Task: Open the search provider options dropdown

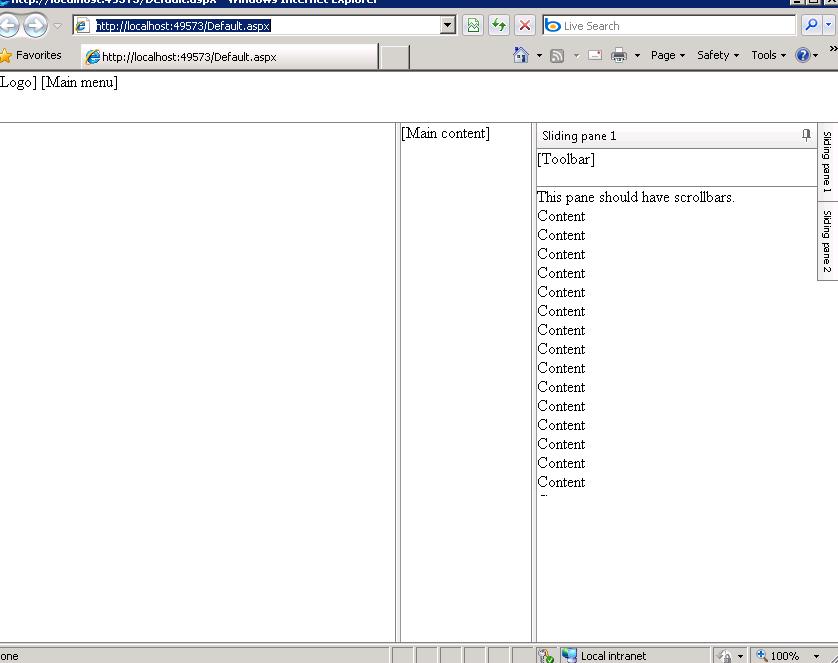Action: 829,25
